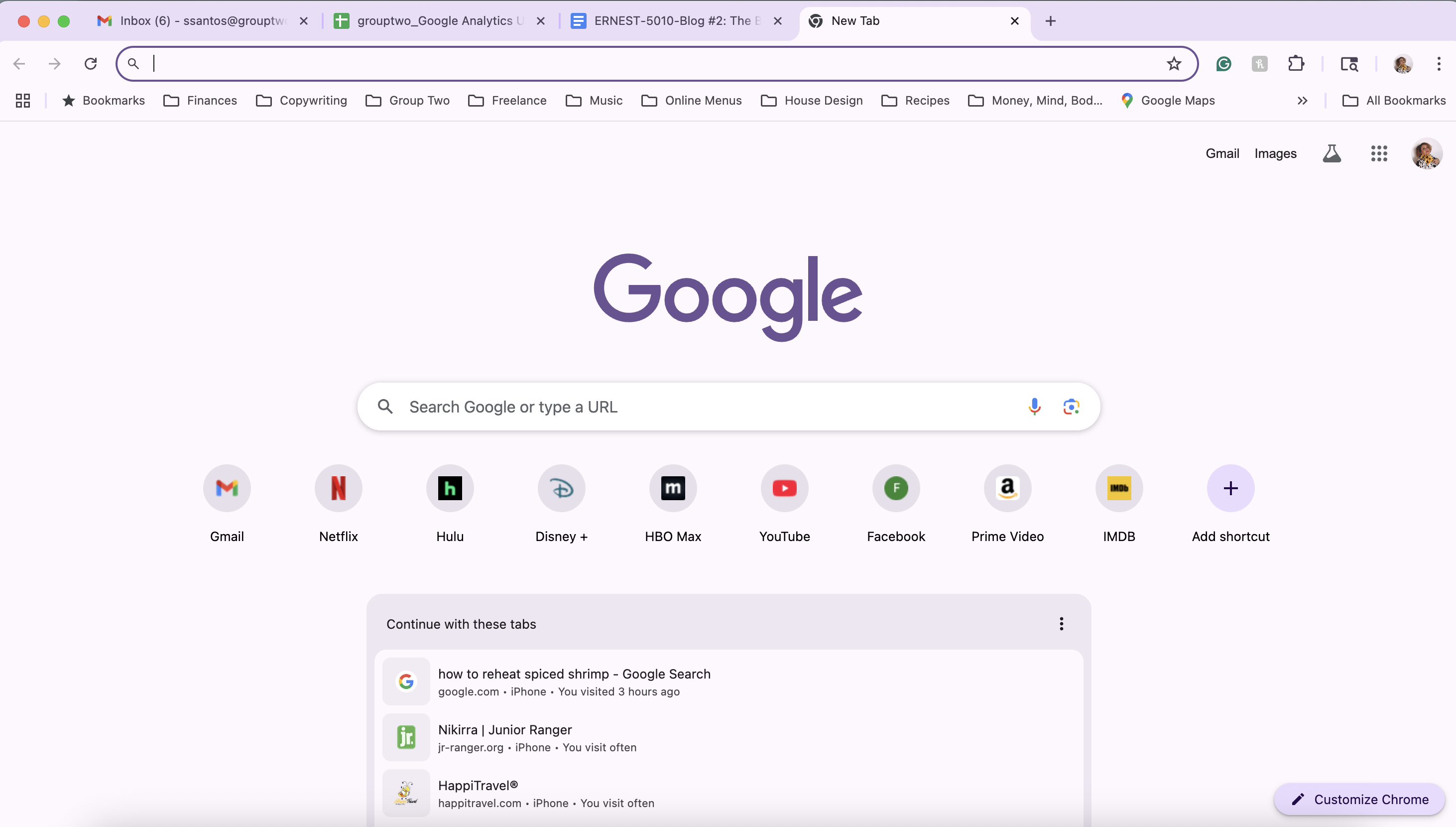The image size is (1456, 827).
Task: Click the bookmark star in address bar
Action: click(x=1174, y=64)
